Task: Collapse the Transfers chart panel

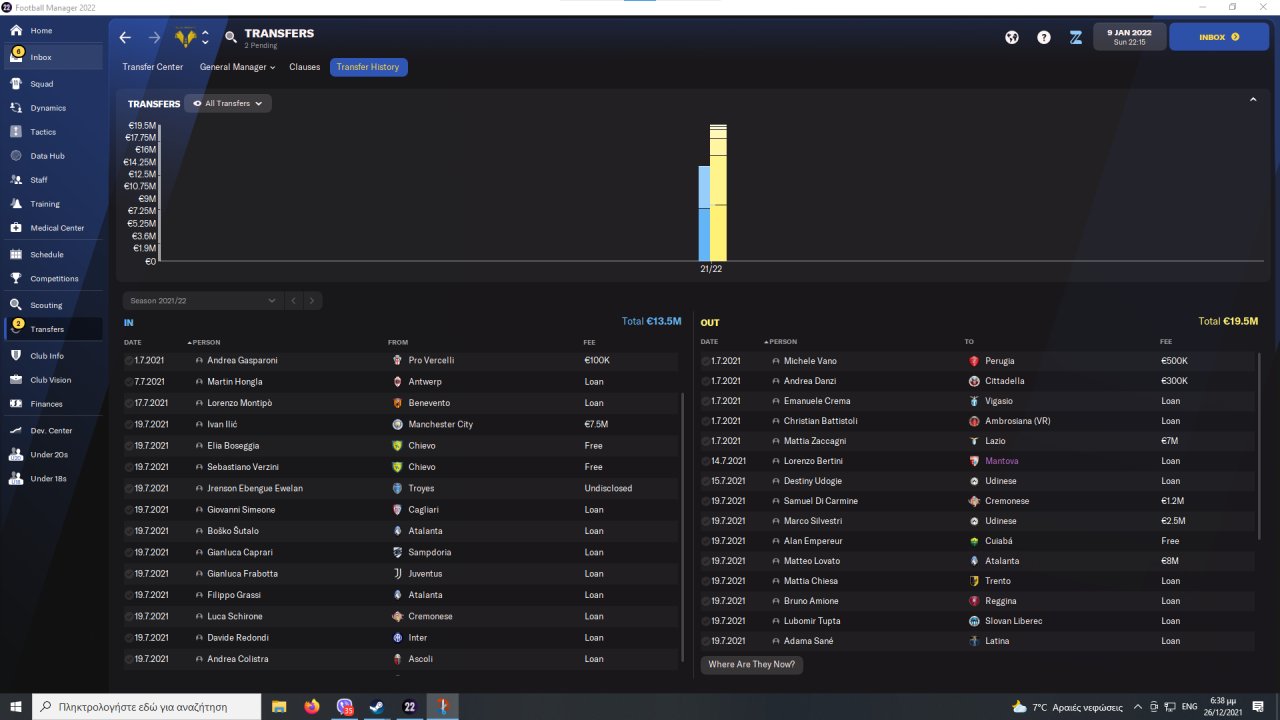Action: point(1253,100)
